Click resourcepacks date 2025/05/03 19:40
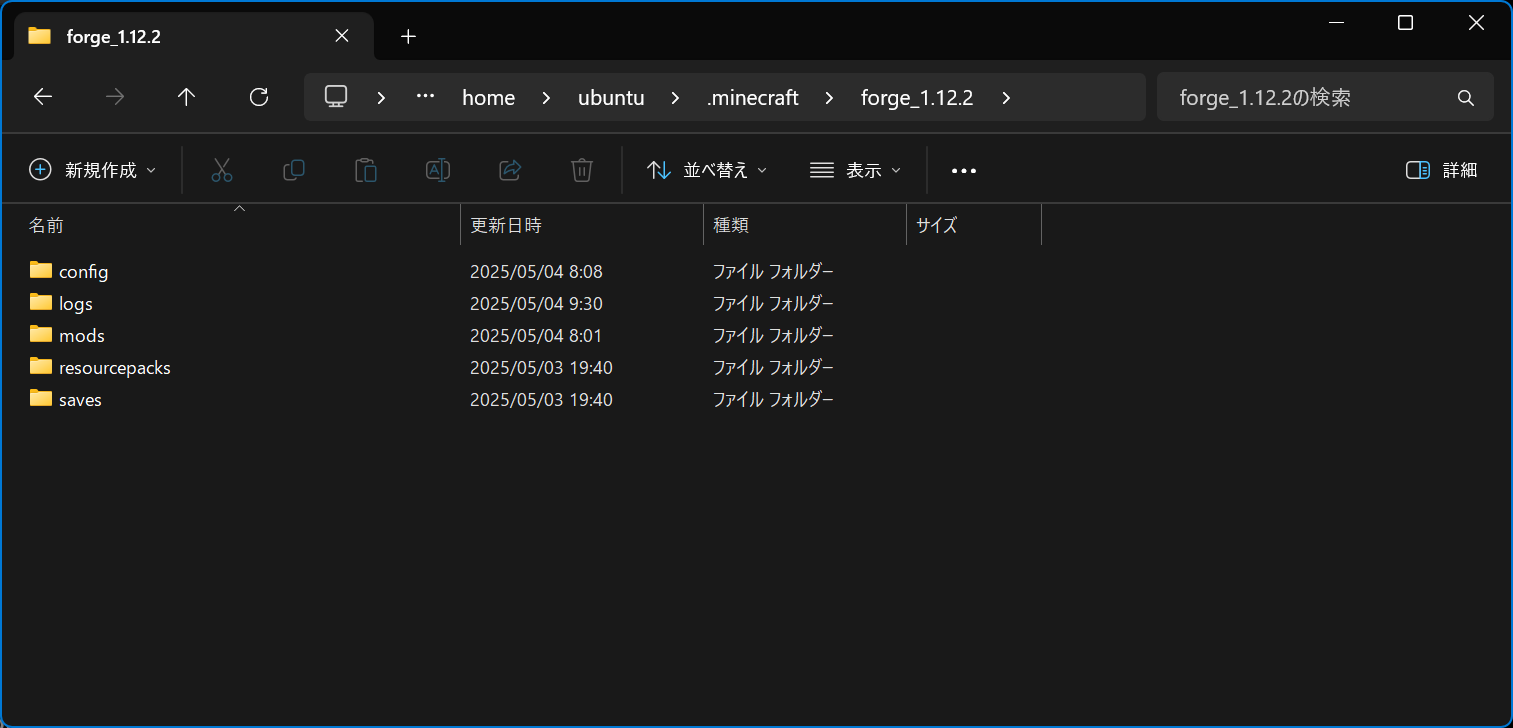This screenshot has width=1513, height=728. tap(541, 368)
